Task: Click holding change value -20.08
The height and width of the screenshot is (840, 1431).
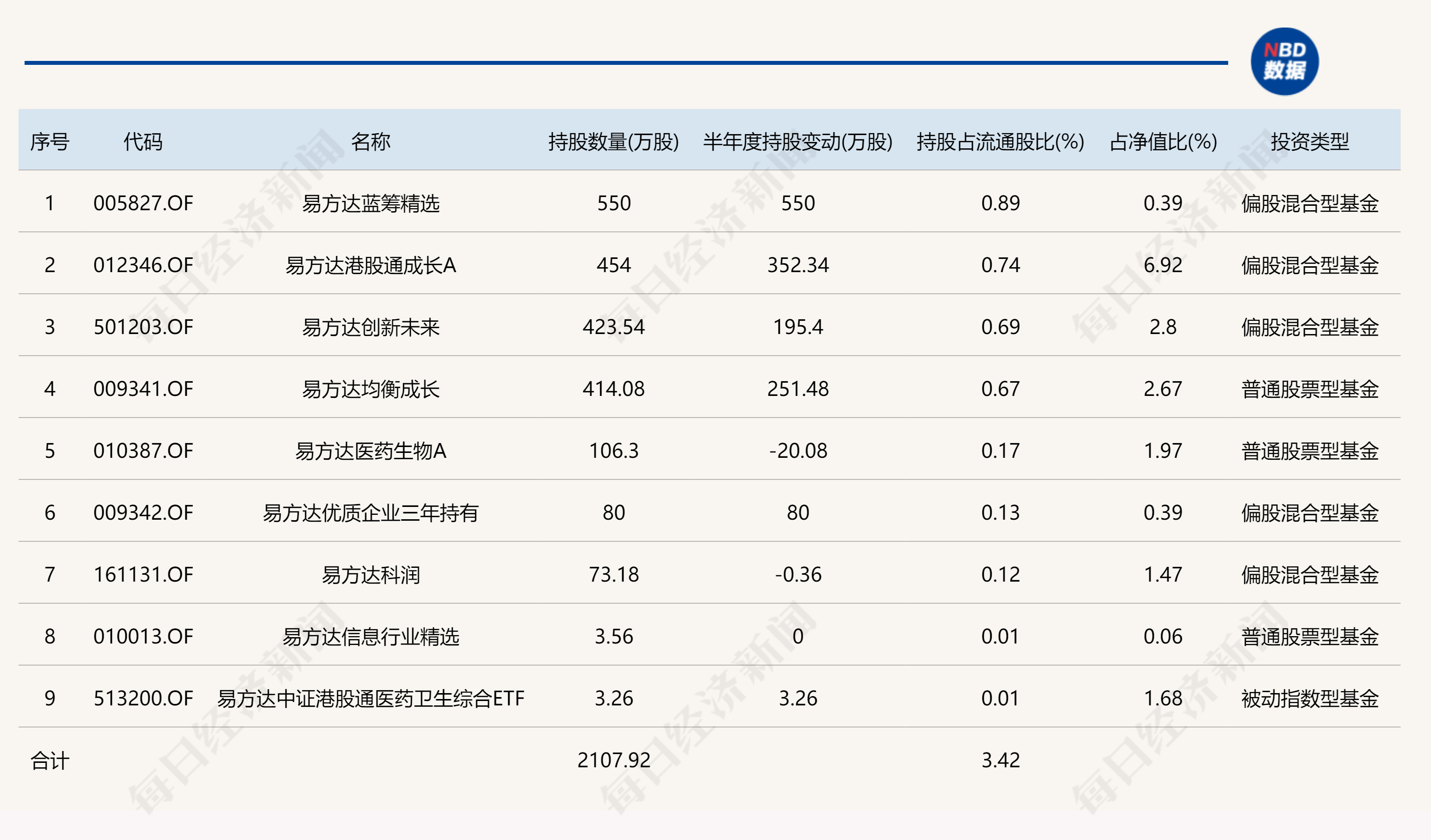Action: (x=798, y=450)
